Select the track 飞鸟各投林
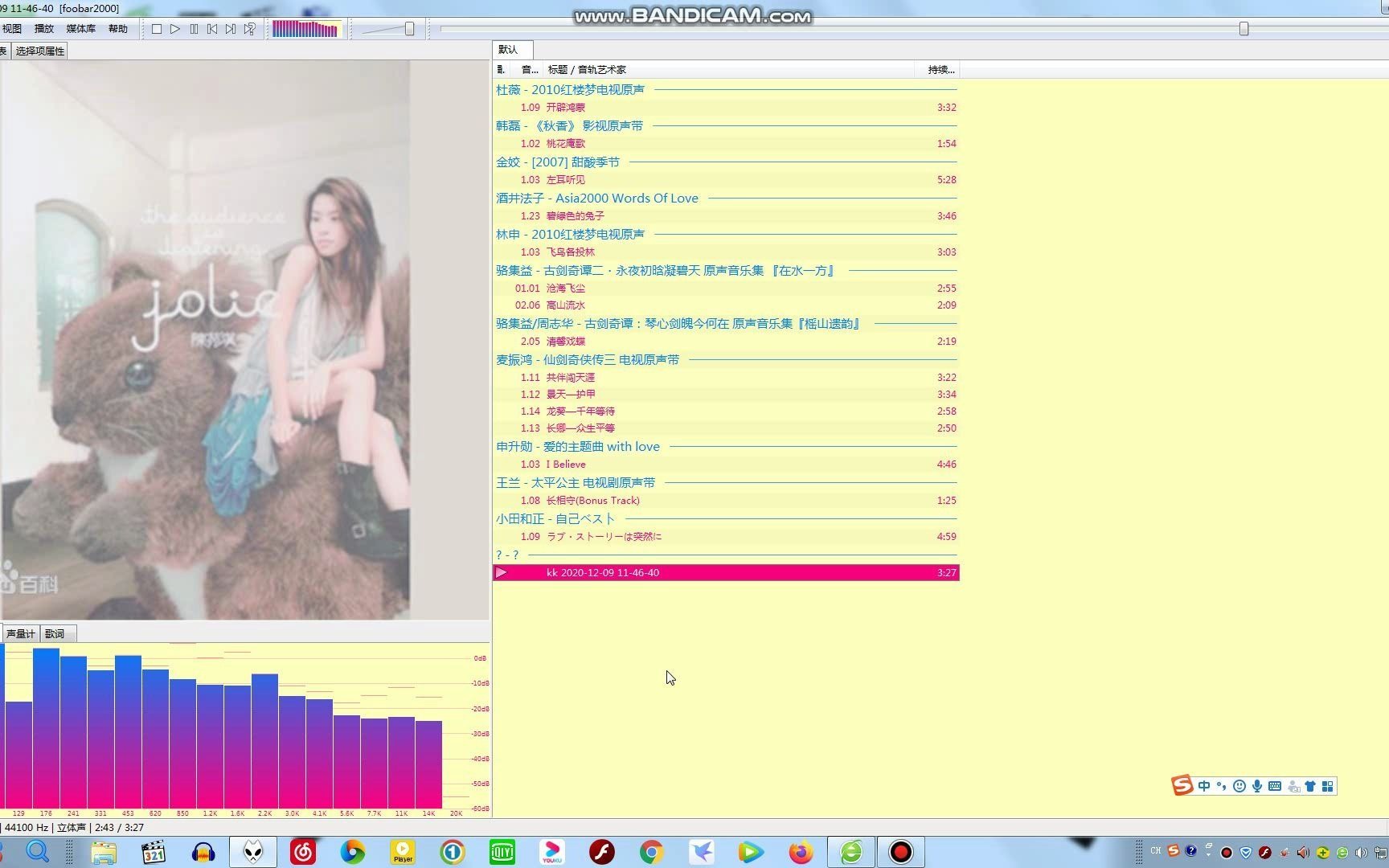1389x868 pixels. [726, 252]
